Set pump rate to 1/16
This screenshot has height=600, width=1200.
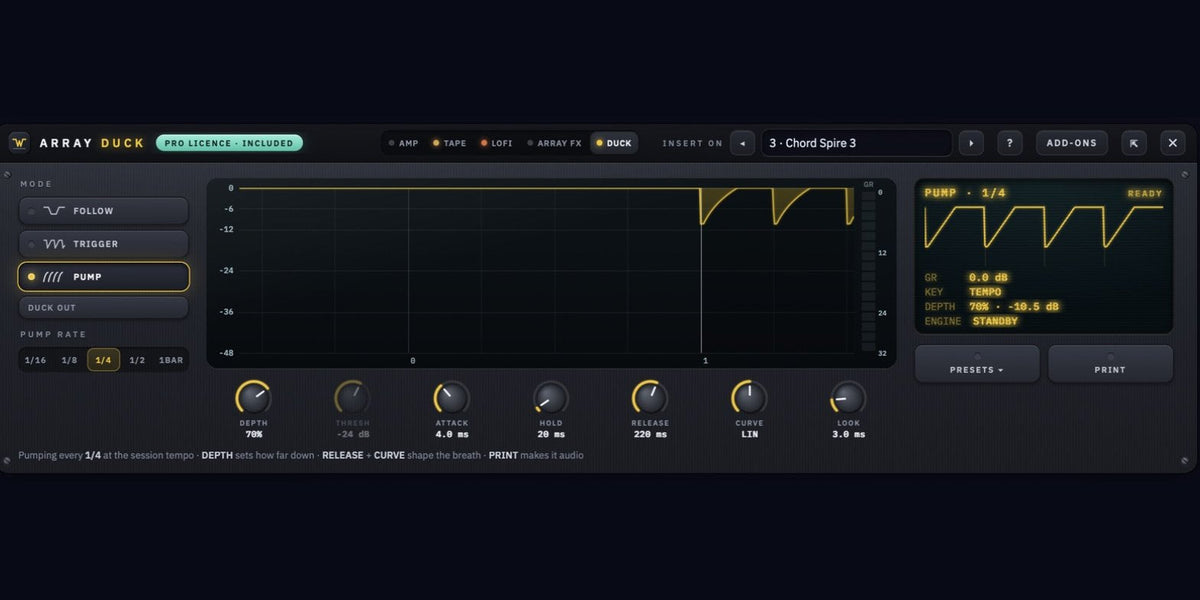[35, 360]
